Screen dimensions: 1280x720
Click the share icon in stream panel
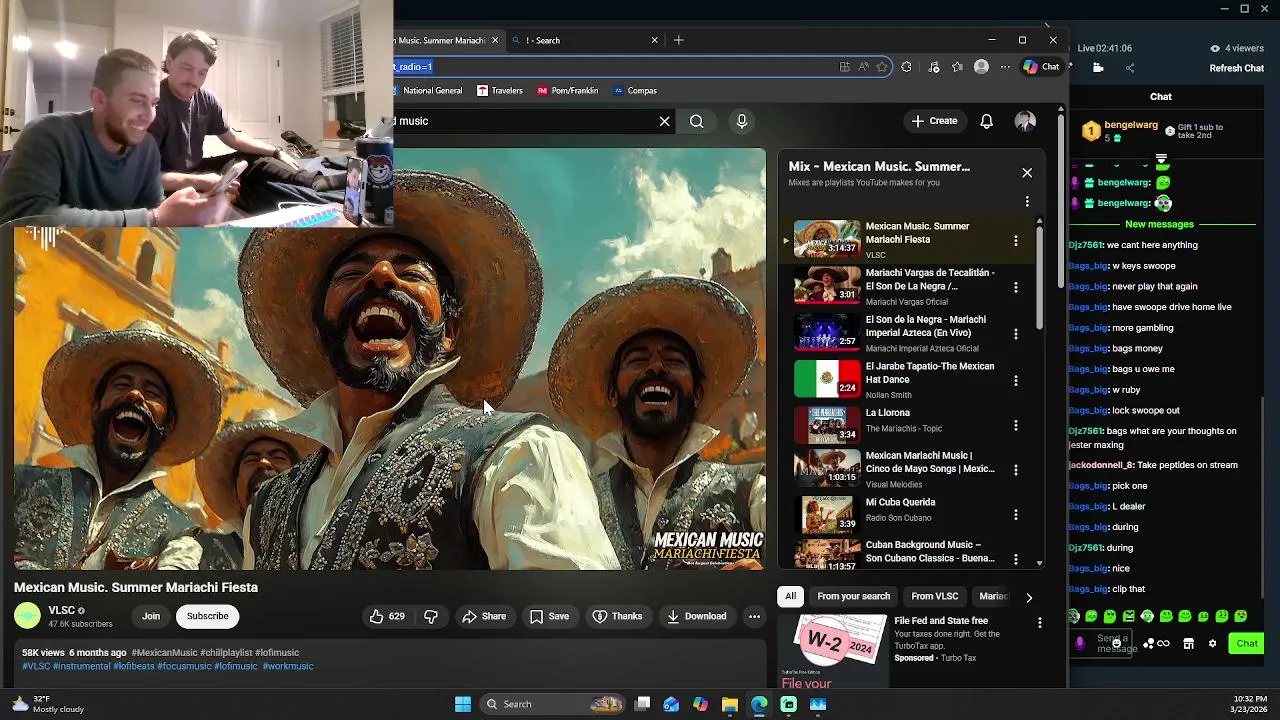point(1130,68)
